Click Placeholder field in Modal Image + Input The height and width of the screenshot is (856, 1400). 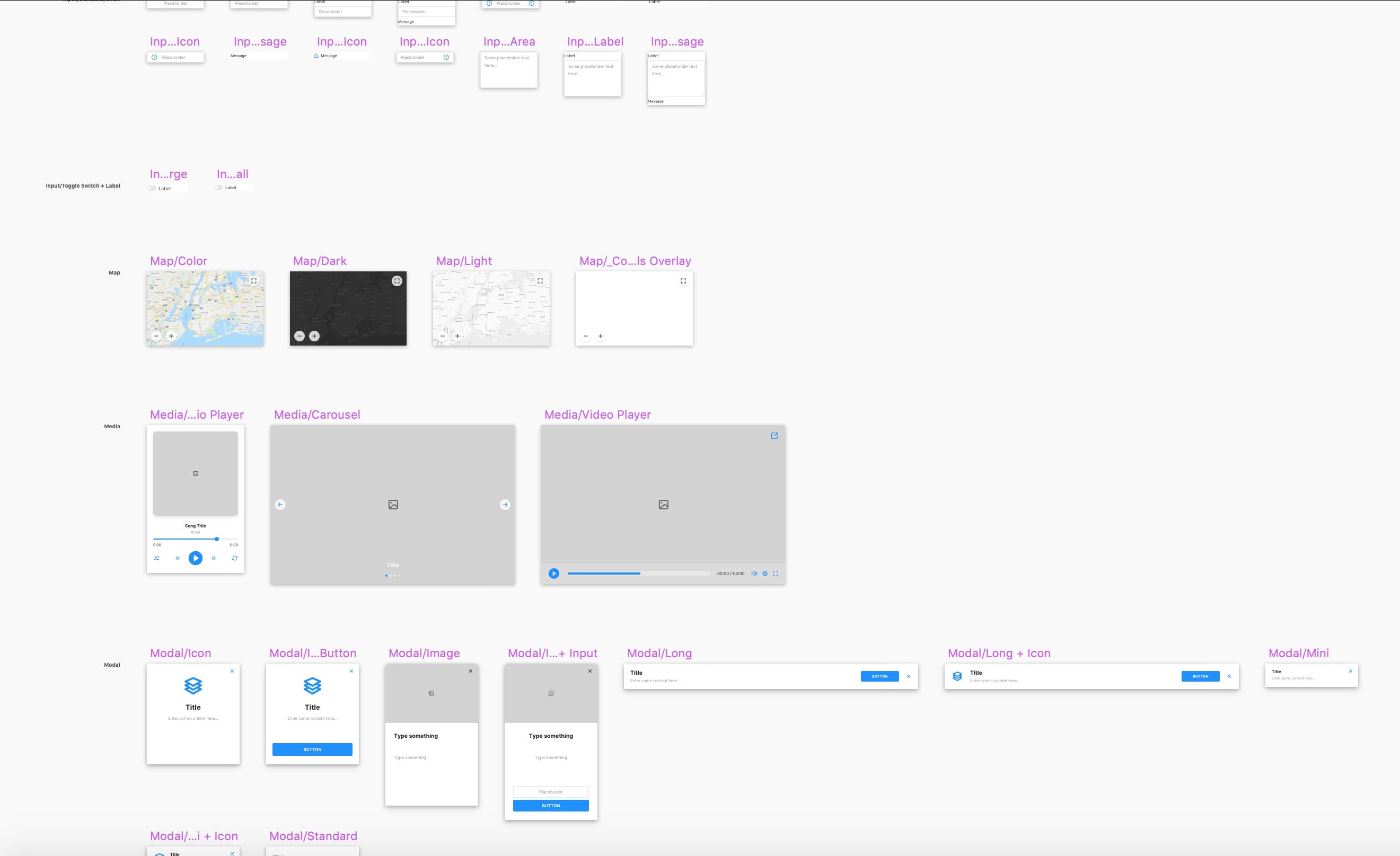551,792
